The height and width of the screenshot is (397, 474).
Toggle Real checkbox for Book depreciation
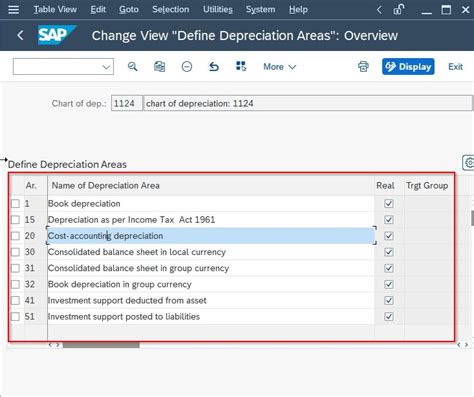tap(389, 204)
